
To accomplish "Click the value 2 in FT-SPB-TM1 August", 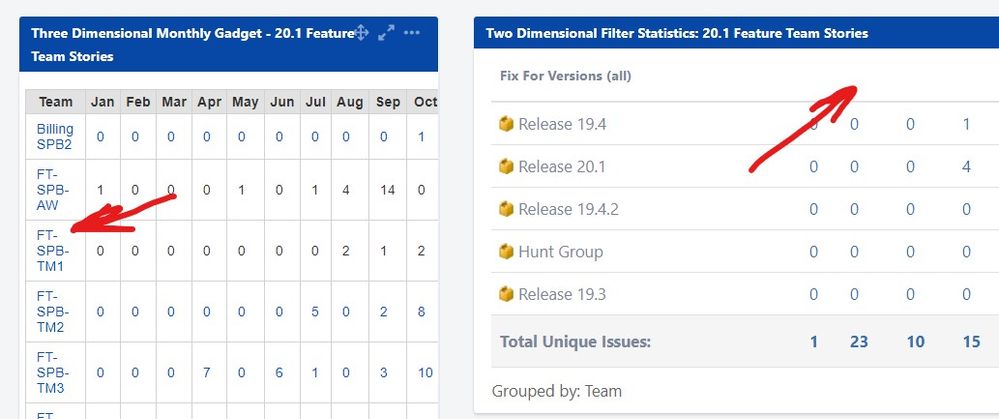I will [x=345, y=251].
